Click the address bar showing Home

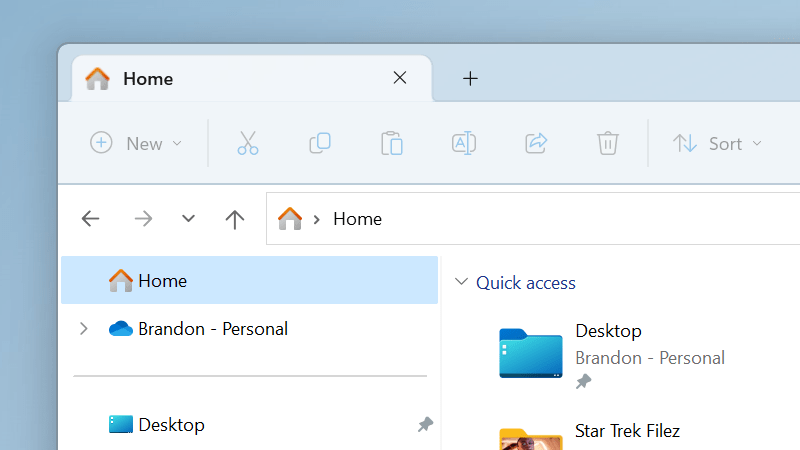[533, 219]
